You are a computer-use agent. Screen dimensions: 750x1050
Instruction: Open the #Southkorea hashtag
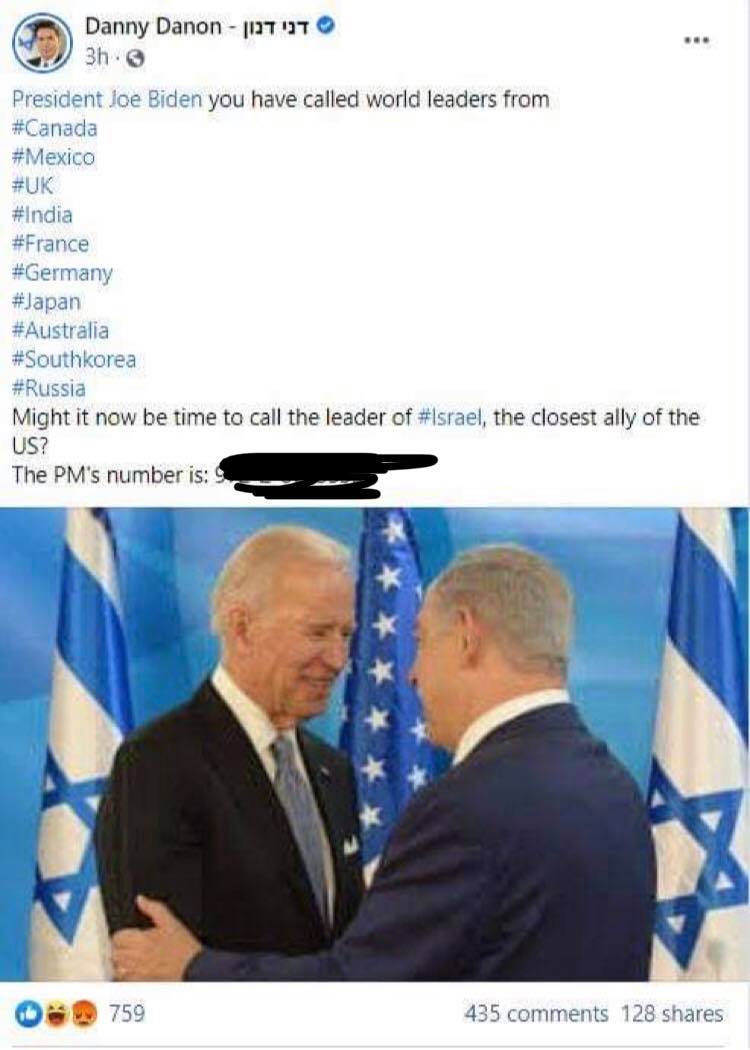(74, 360)
